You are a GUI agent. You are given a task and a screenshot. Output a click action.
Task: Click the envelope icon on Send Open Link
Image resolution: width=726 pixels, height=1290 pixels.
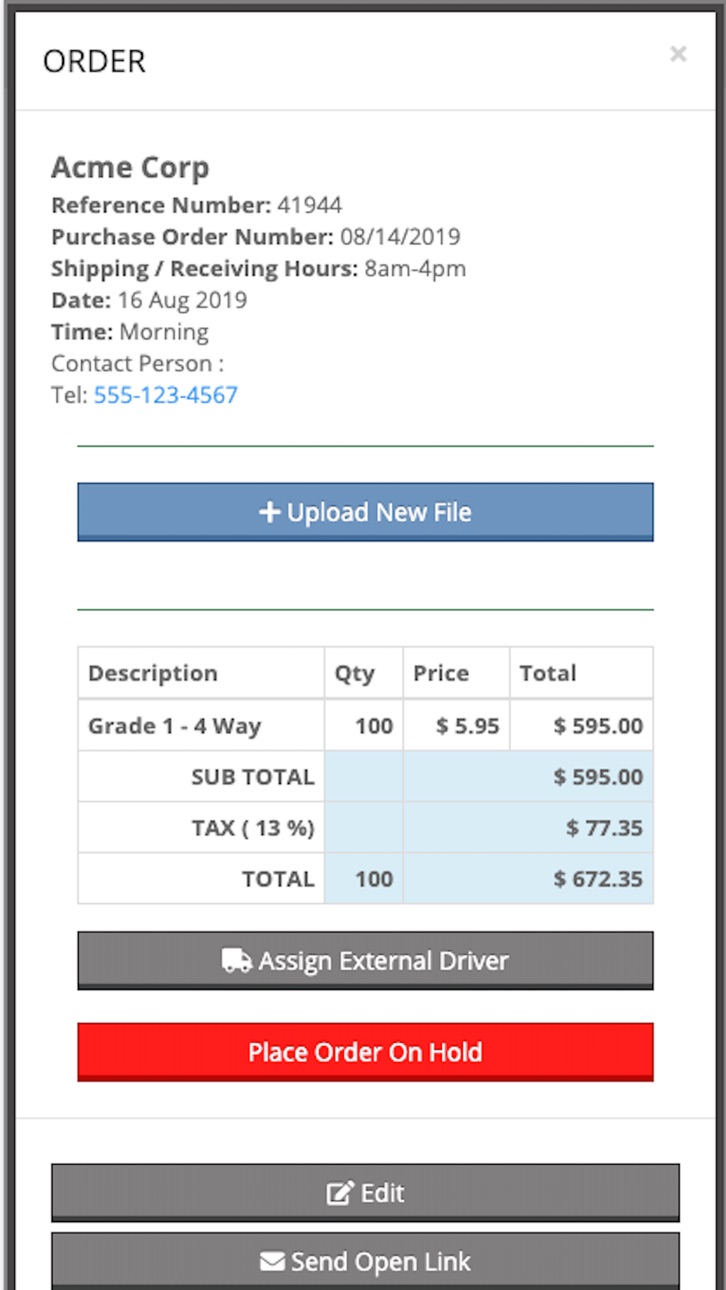coord(272,1262)
